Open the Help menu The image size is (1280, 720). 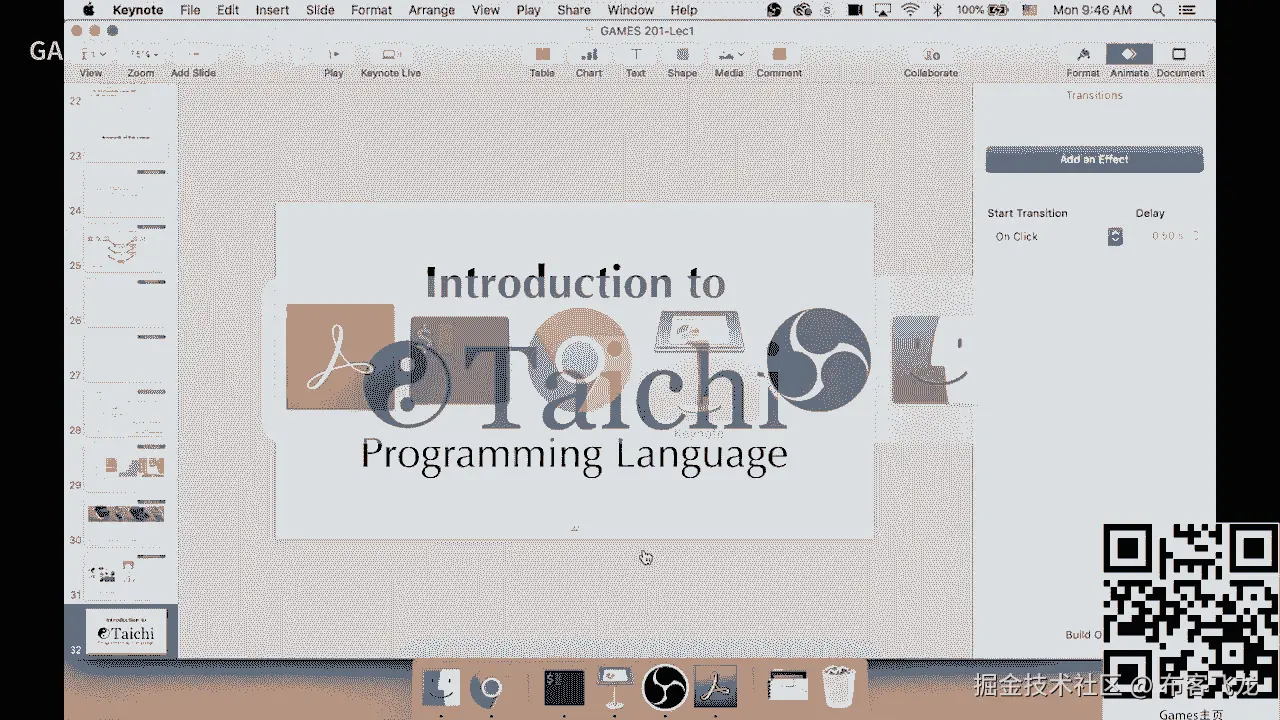tap(684, 10)
